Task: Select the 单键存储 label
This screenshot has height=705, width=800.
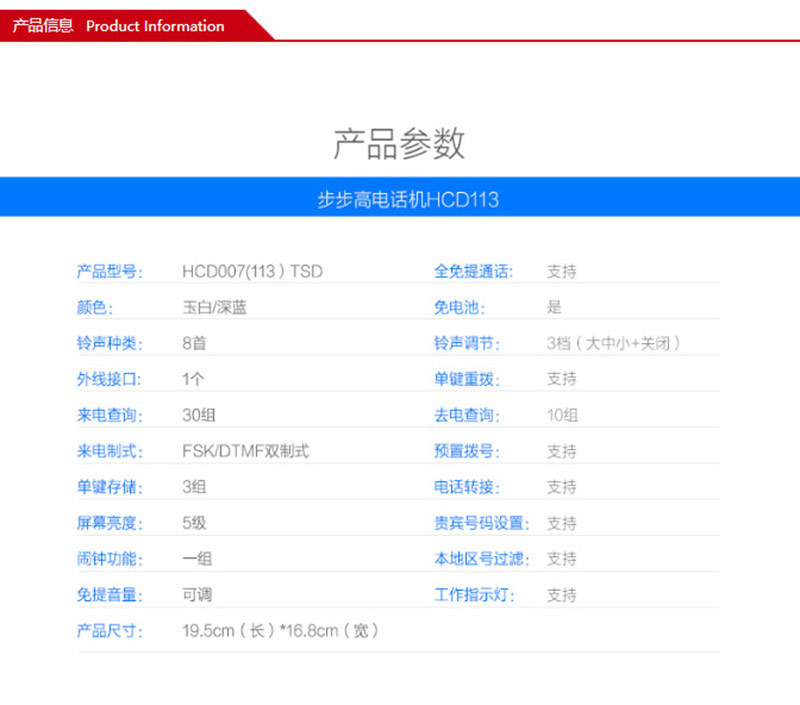Action: coord(110,487)
